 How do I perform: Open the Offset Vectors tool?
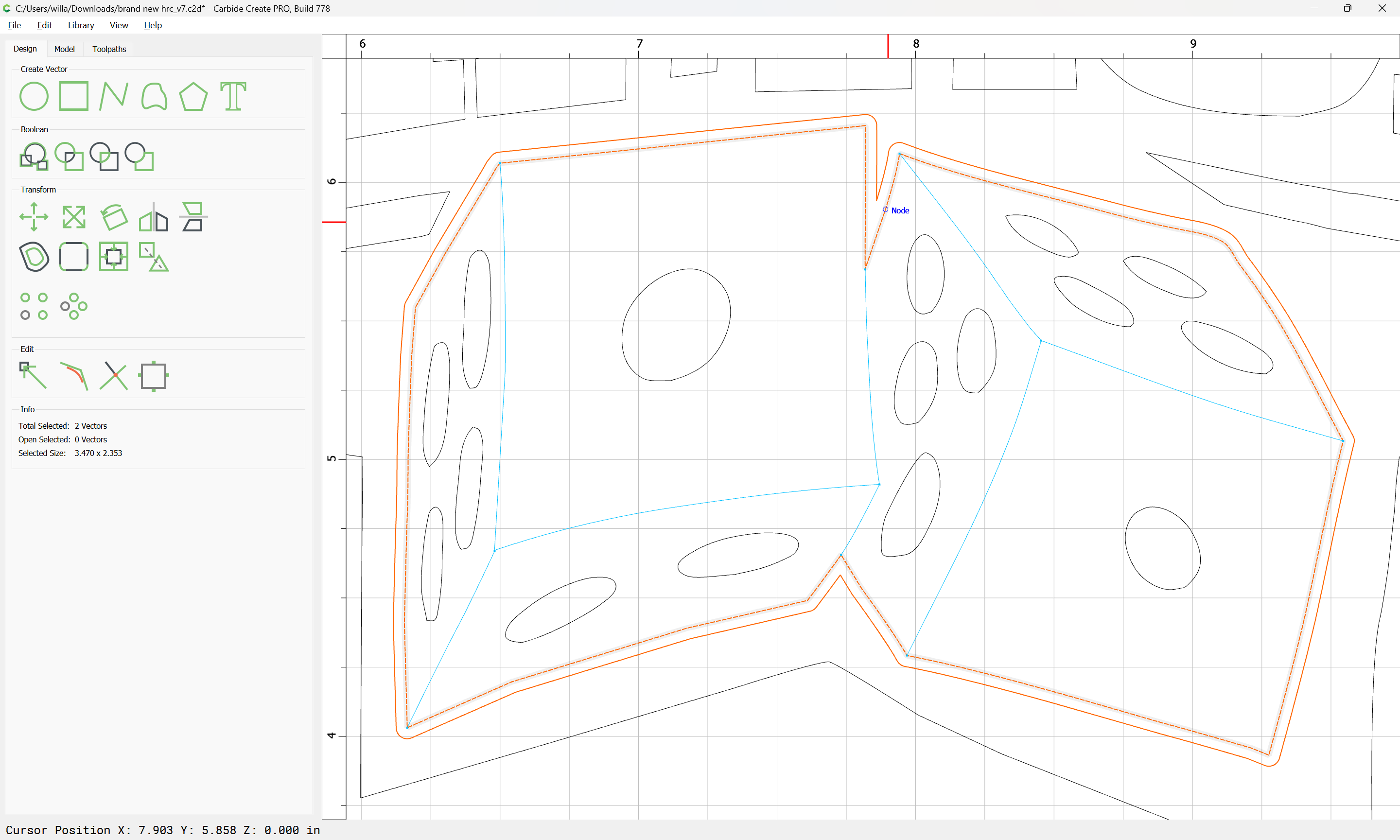pyautogui.click(x=34, y=257)
